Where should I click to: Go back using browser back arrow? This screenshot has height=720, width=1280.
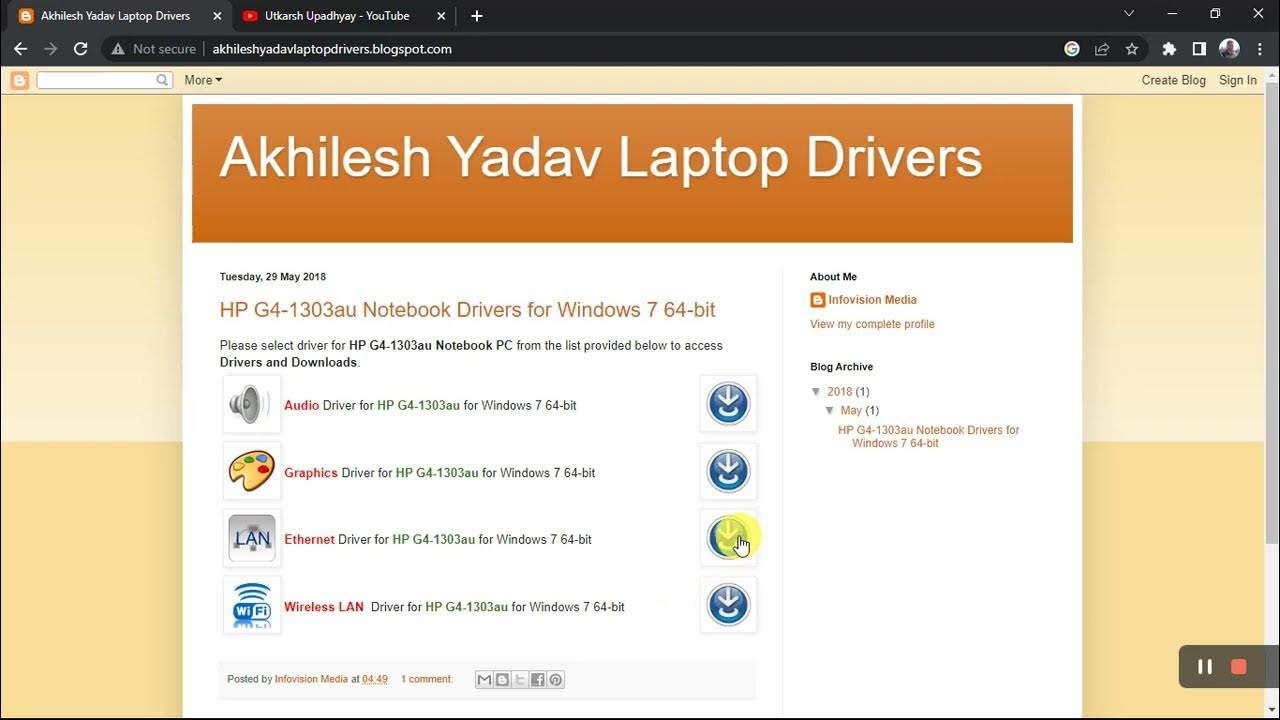(20, 49)
